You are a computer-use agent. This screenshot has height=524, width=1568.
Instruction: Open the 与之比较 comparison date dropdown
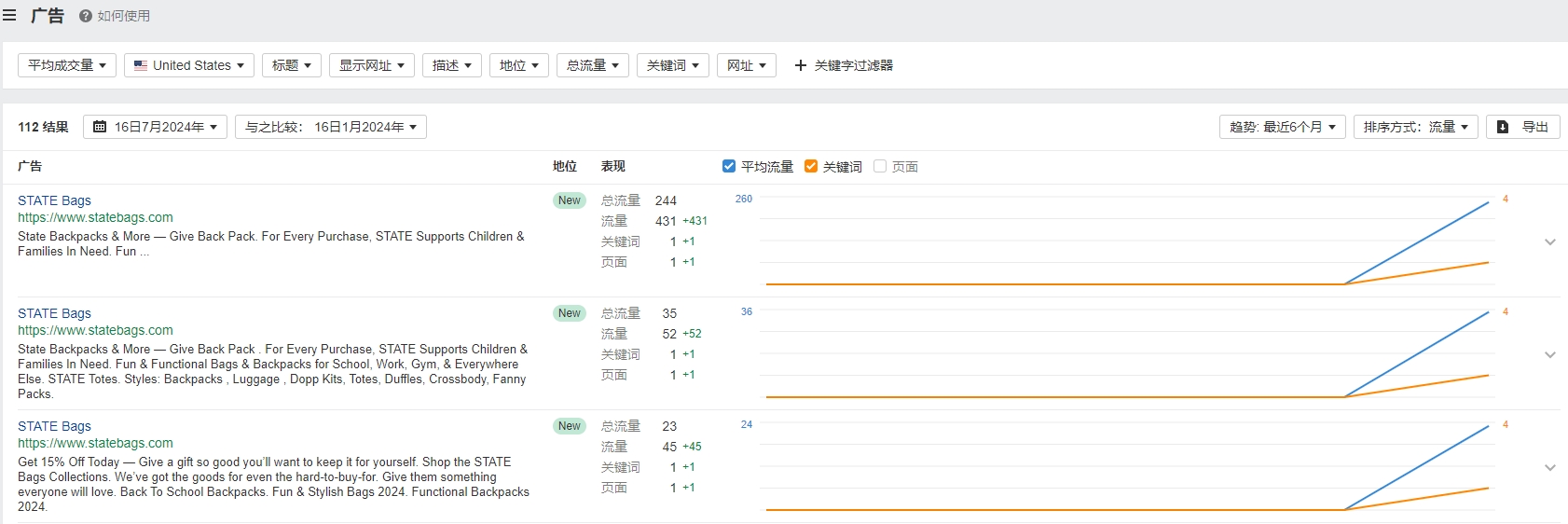click(331, 127)
